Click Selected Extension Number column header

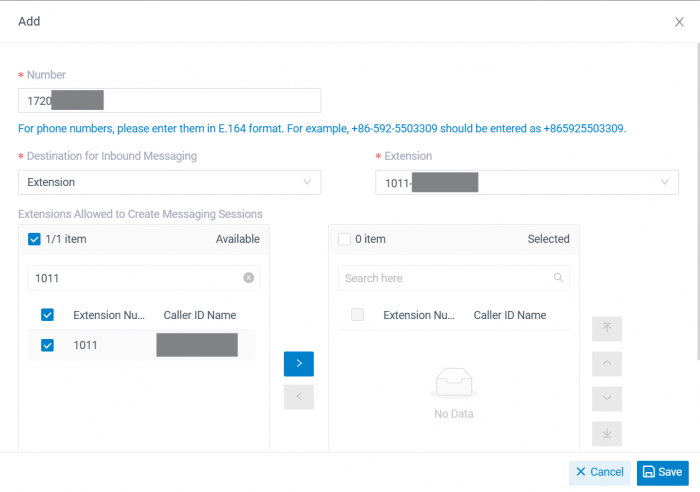tap(419, 315)
